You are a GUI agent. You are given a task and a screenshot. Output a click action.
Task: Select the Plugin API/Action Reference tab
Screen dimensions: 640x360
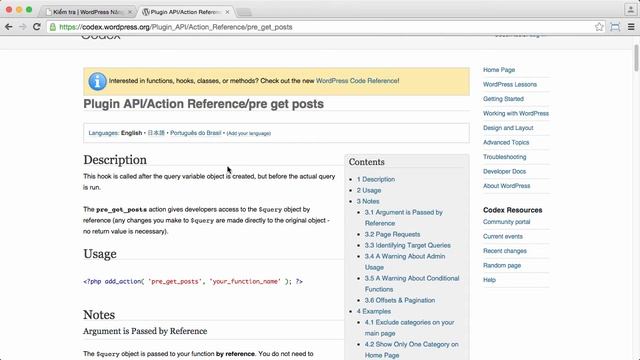click(x=186, y=12)
